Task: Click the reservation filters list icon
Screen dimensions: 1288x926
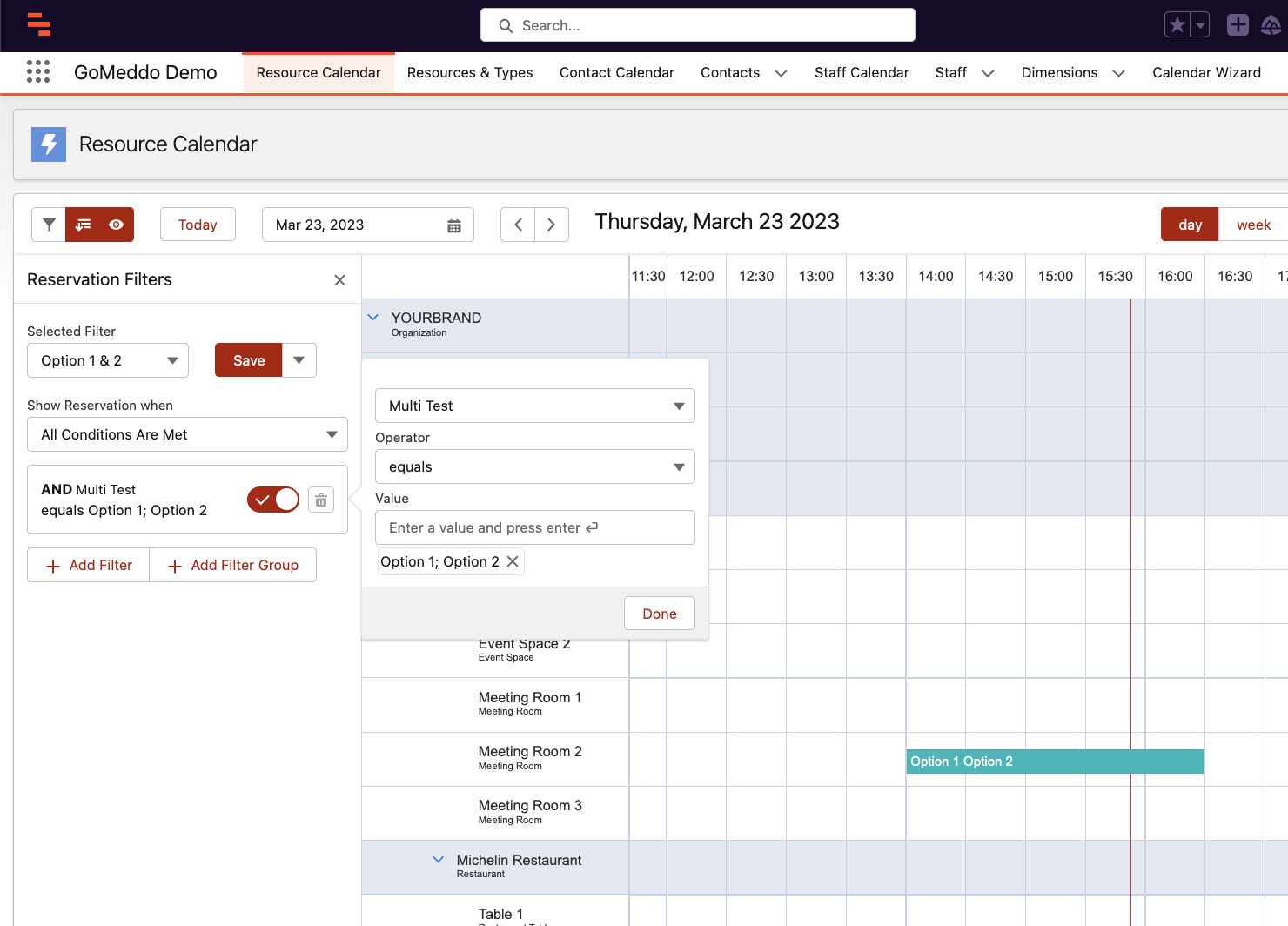Action: [x=83, y=225]
